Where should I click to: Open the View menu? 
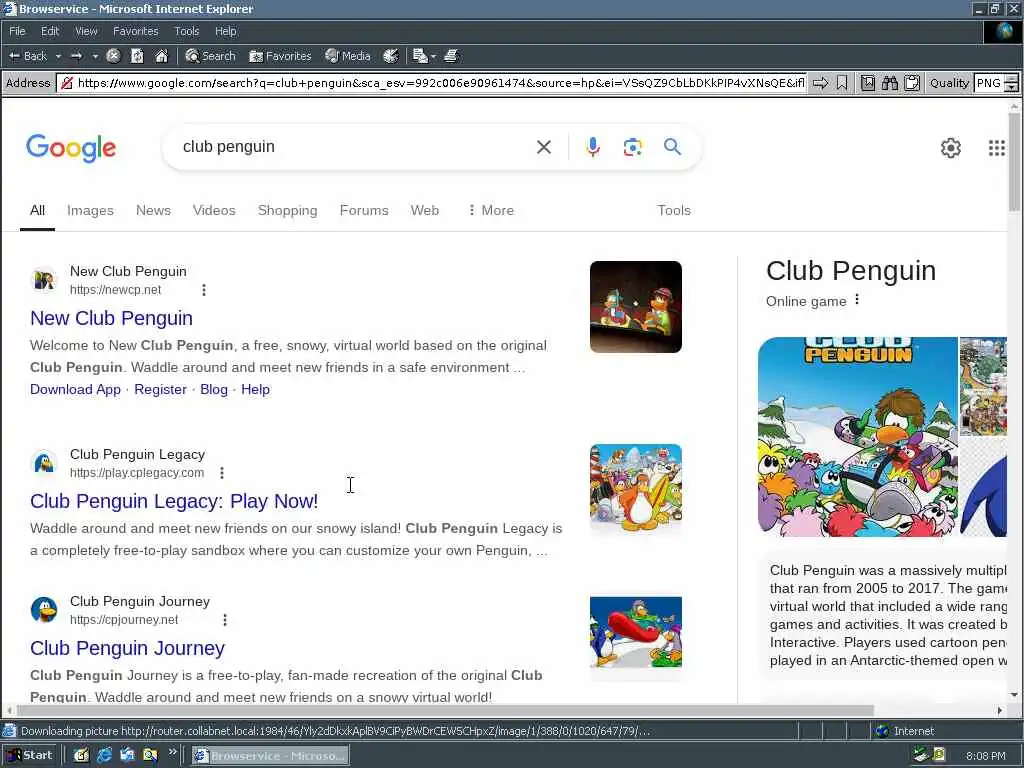[86, 31]
